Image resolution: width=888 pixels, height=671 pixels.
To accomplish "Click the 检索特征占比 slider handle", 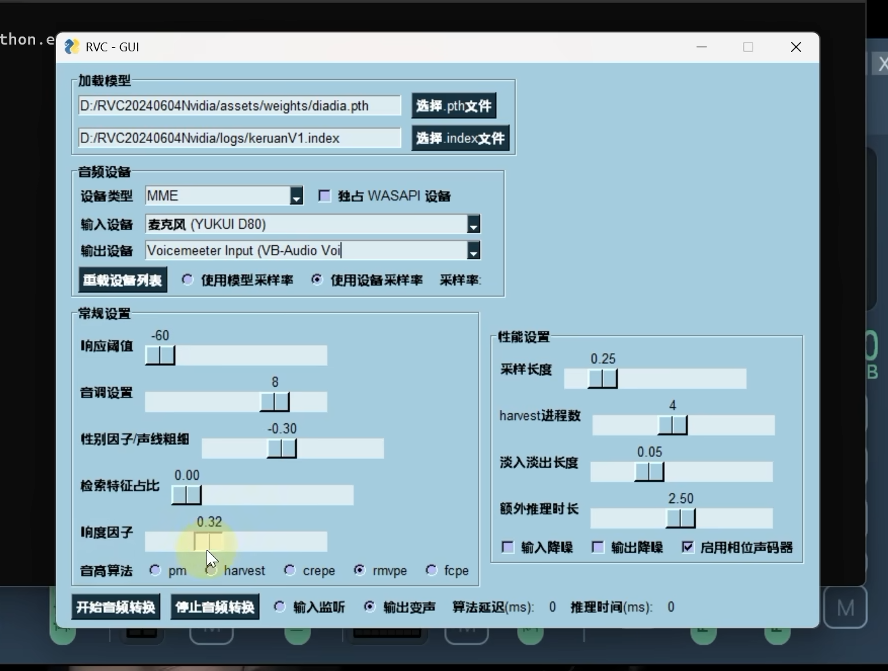I will (186, 495).
